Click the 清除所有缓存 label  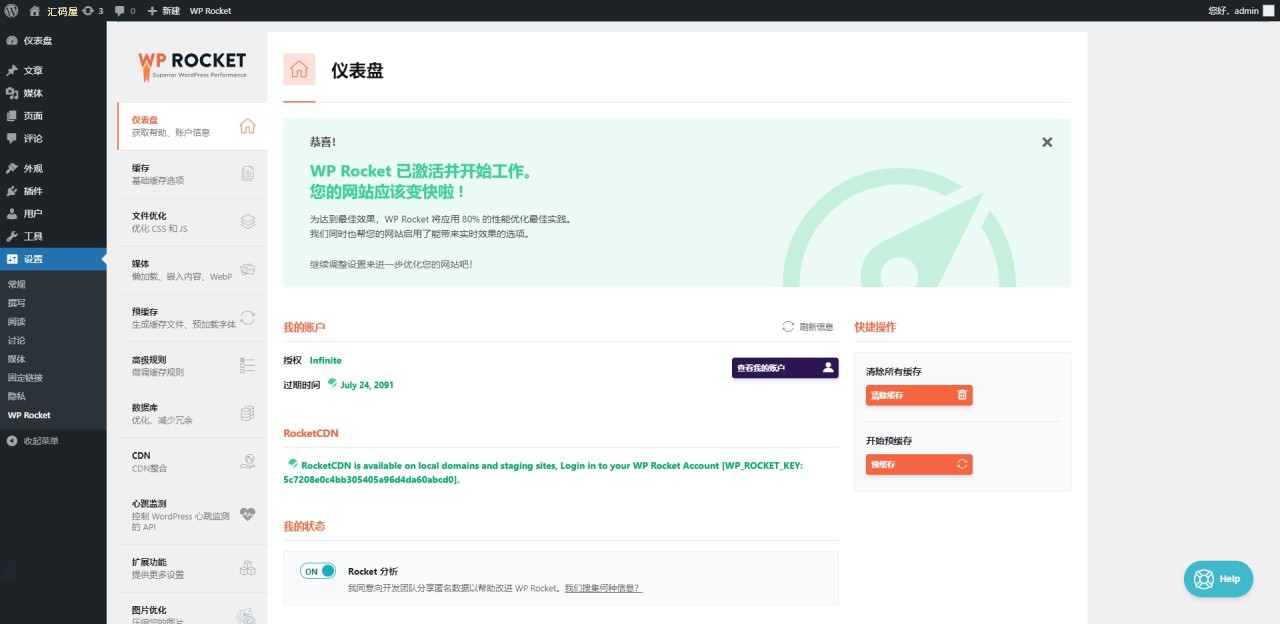(x=894, y=372)
